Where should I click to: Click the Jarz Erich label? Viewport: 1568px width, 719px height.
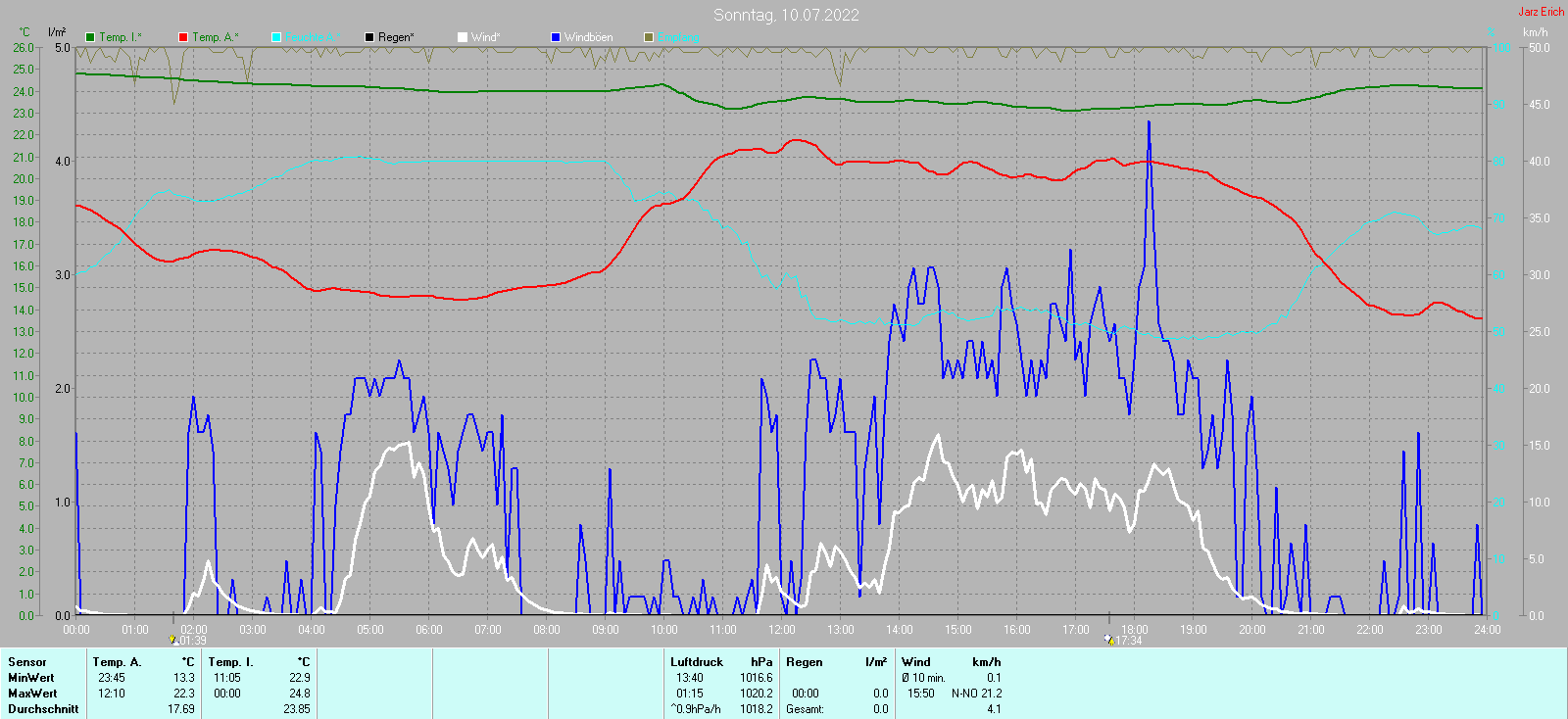pyautogui.click(x=1541, y=12)
